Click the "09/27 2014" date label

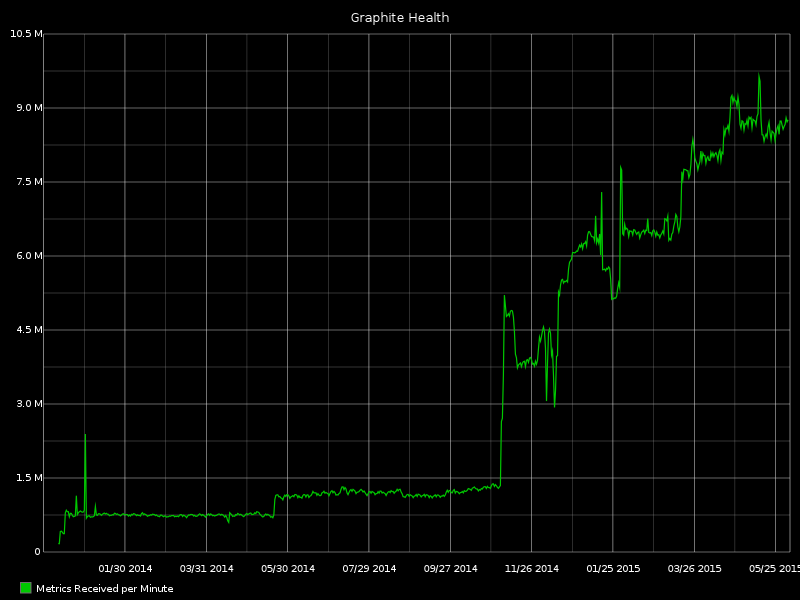[451, 568]
